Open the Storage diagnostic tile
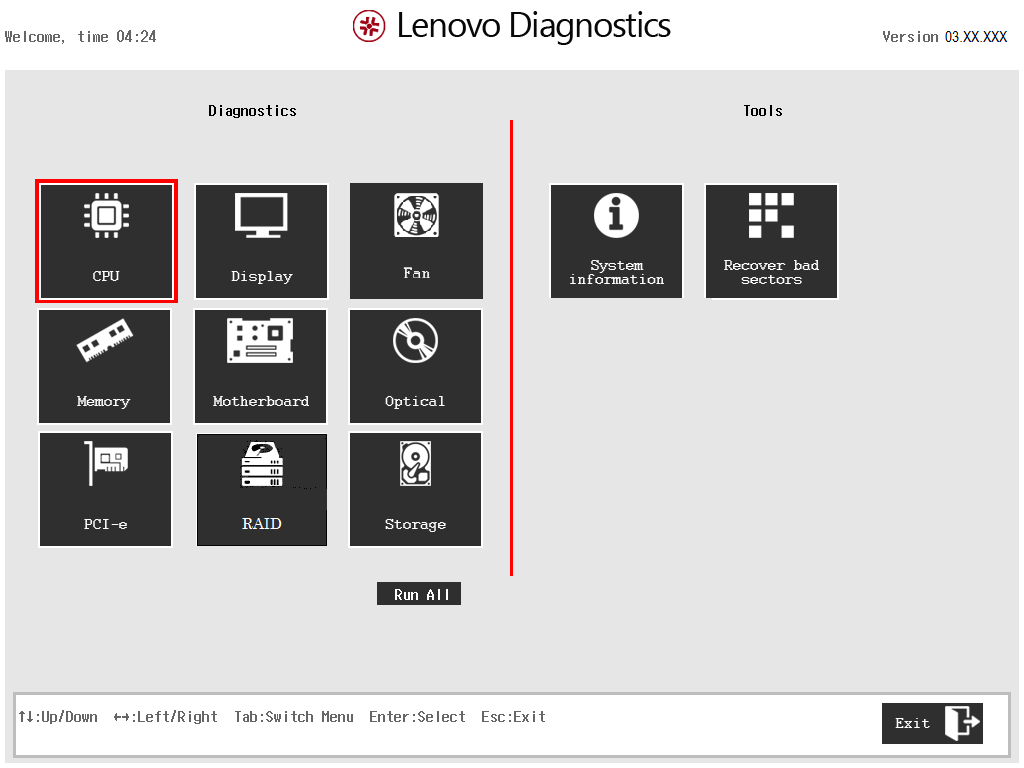Screen dimensions: 1024x768 point(415,489)
